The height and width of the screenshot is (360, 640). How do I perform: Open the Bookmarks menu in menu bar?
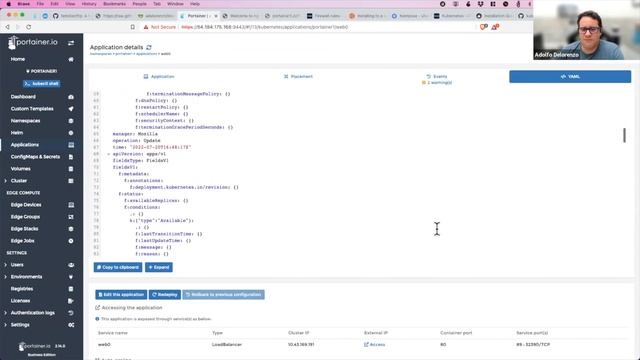(x=114, y=4)
